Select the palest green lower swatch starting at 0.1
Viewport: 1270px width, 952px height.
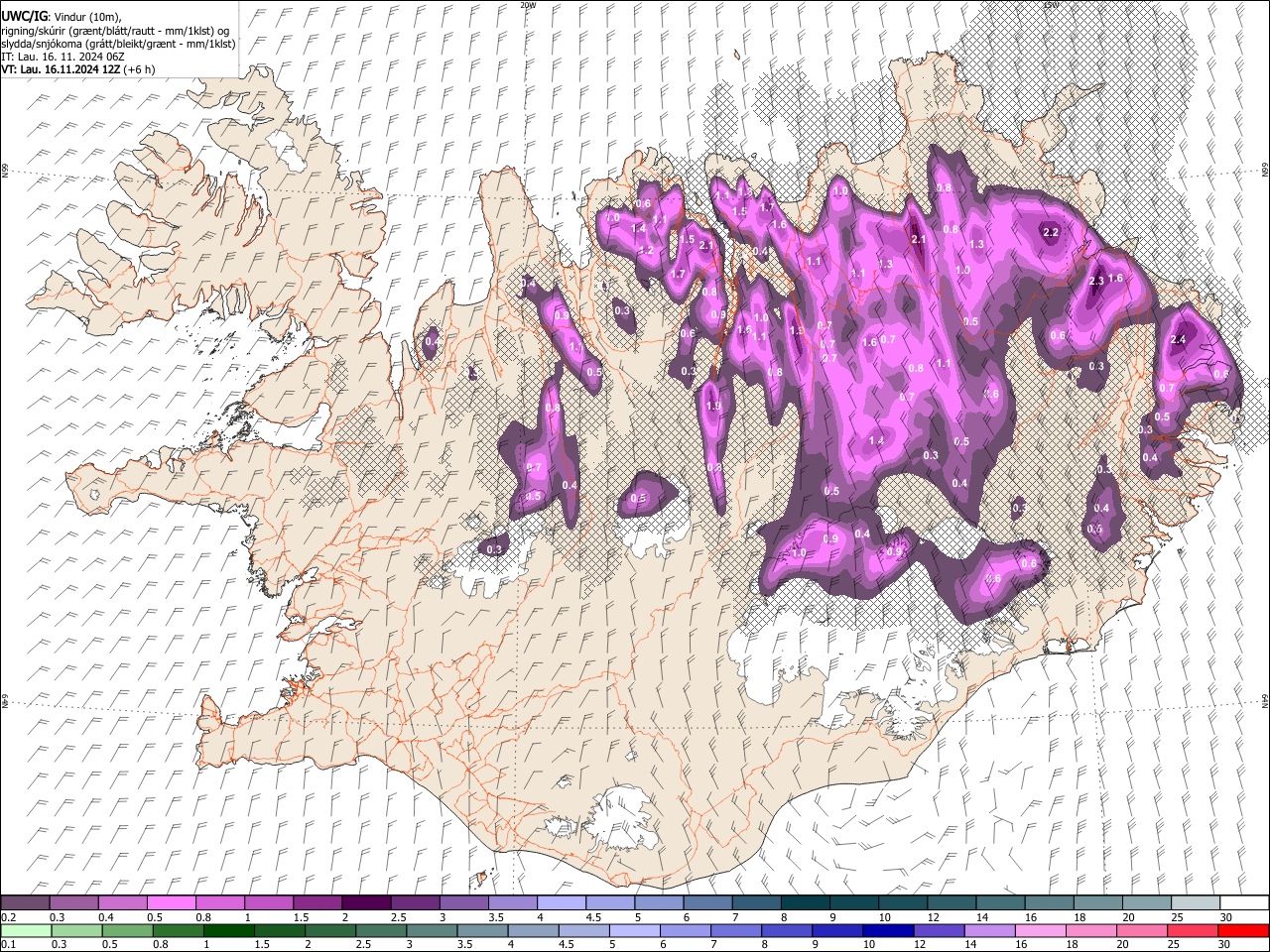pyautogui.click(x=26, y=930)
